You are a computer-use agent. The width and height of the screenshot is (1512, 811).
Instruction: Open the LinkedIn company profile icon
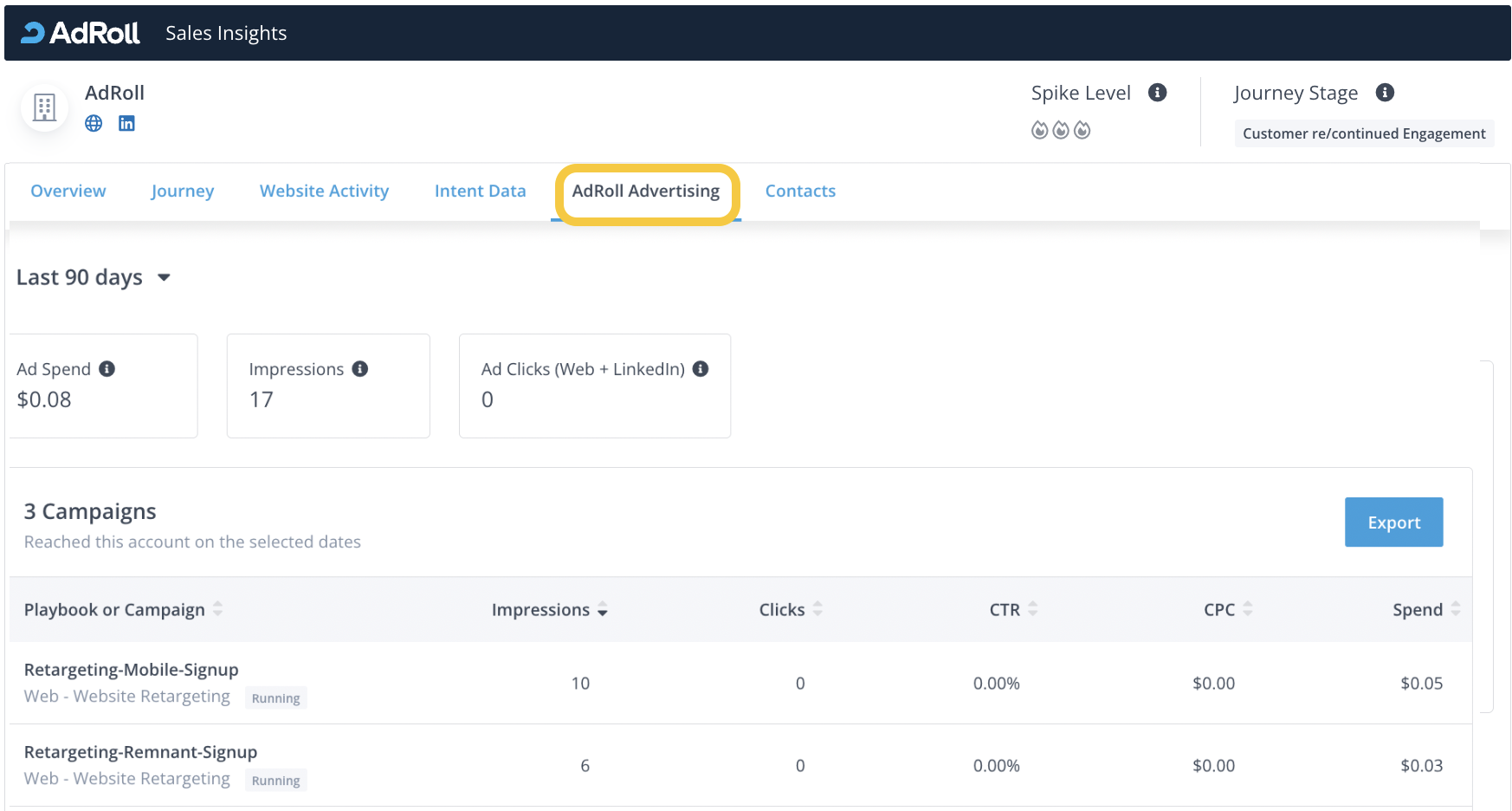(126, 123)
